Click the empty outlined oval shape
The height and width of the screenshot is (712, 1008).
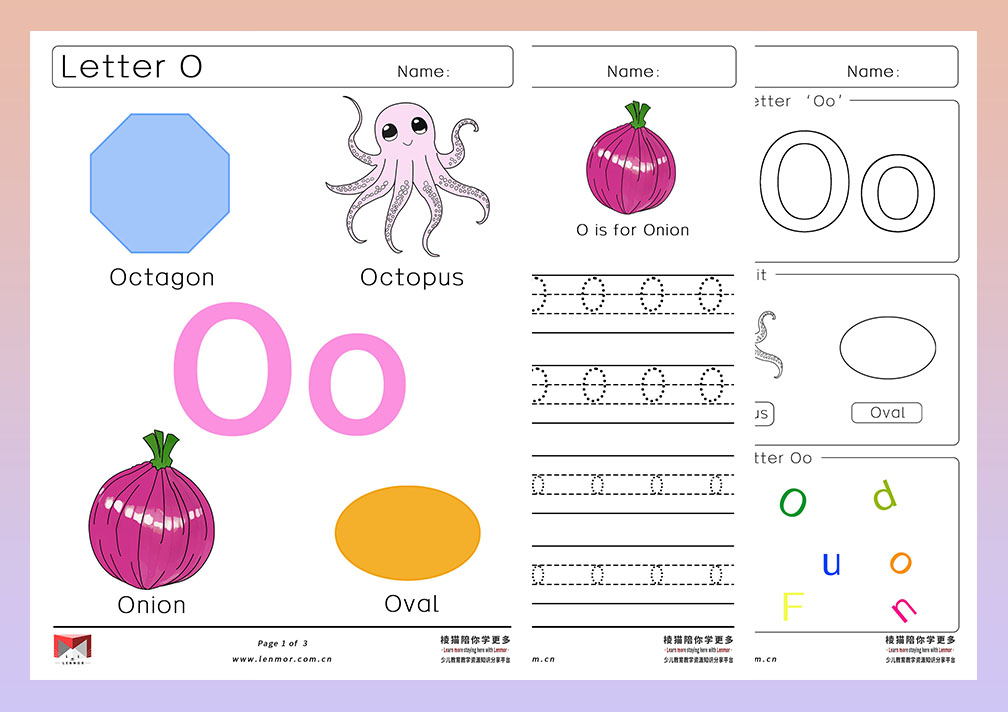point(888,348)
